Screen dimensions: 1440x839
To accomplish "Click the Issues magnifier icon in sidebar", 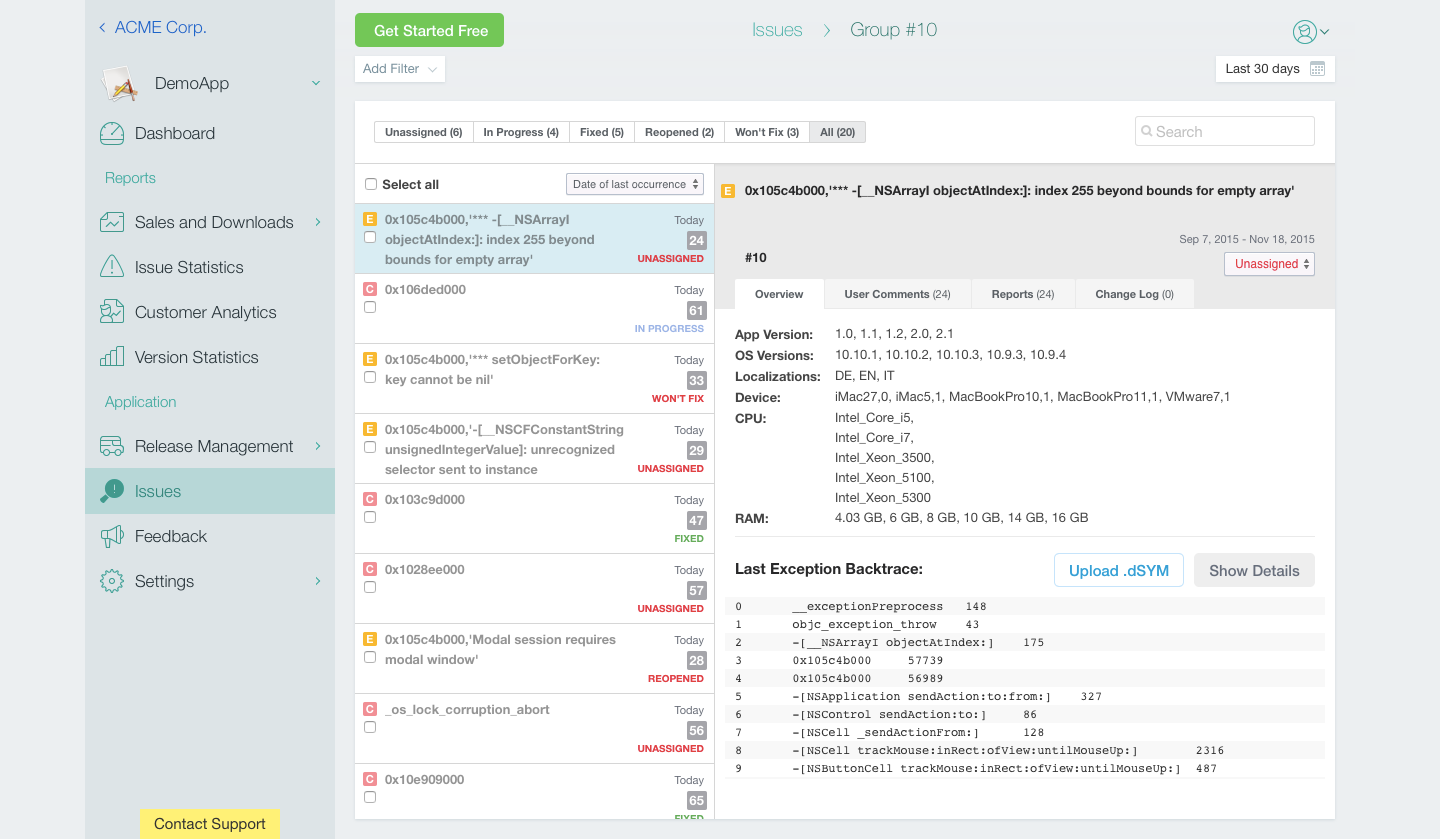I will tap(112, 491).
